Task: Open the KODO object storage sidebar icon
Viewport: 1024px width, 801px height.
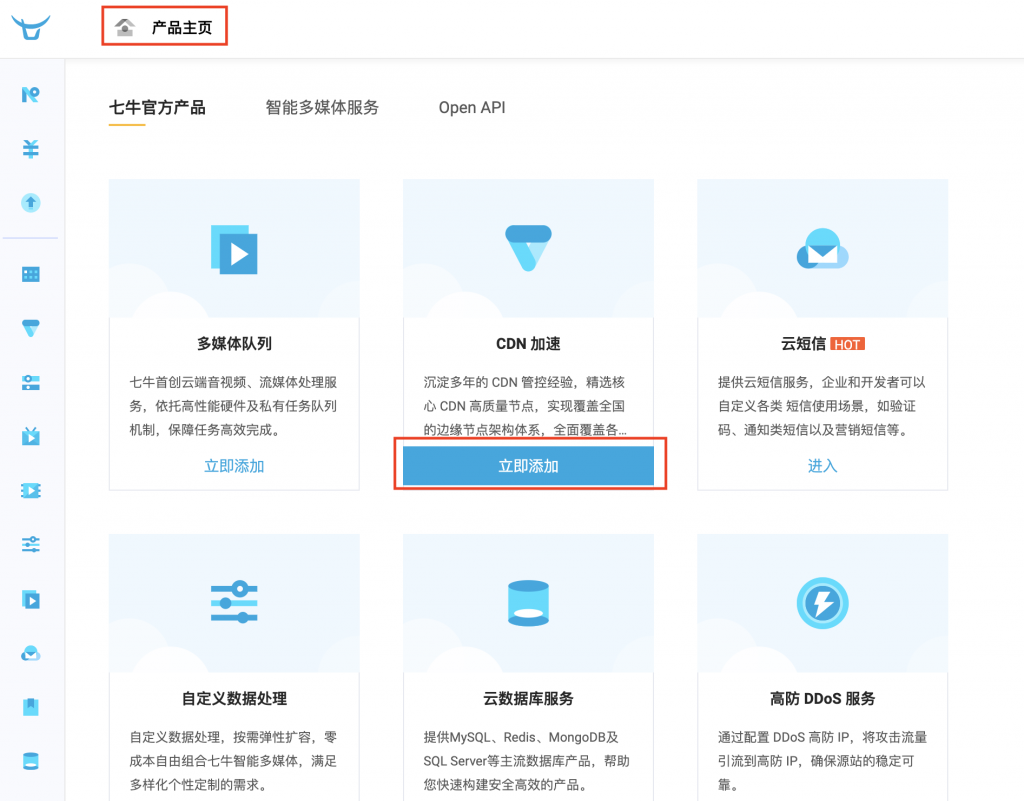Action: coord(31,95)
